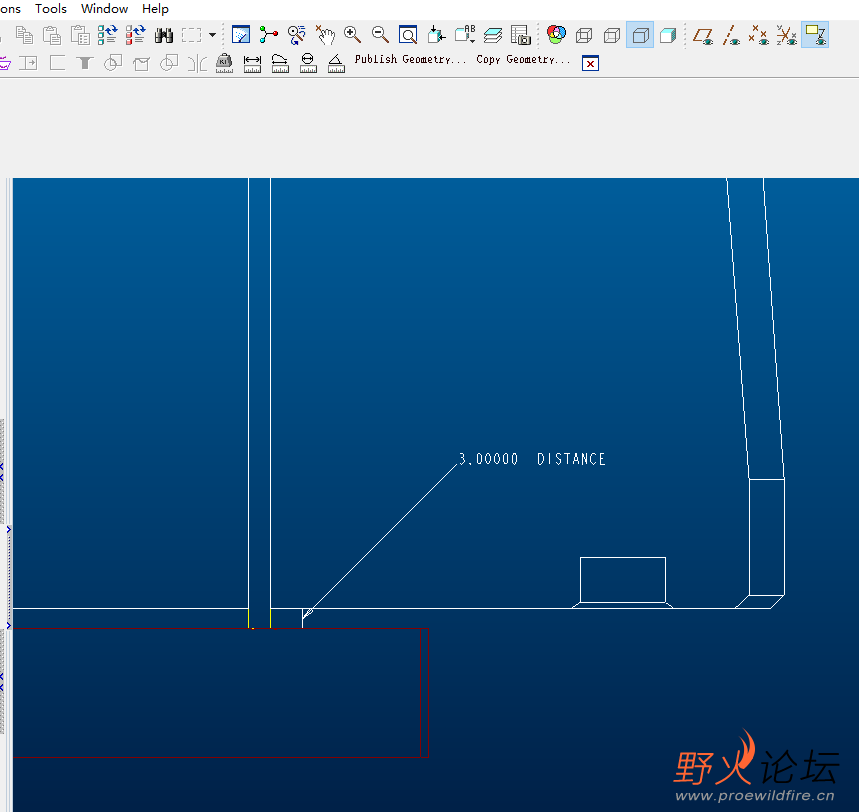
Task: Click the Angle measure icon
Action: [x=336, y=64]
